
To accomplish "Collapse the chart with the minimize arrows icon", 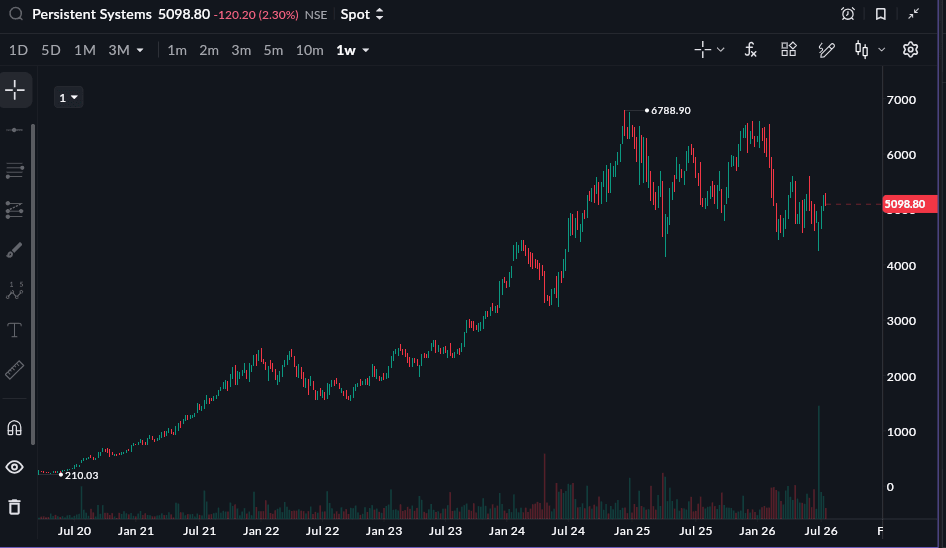I will click(914, 14).
